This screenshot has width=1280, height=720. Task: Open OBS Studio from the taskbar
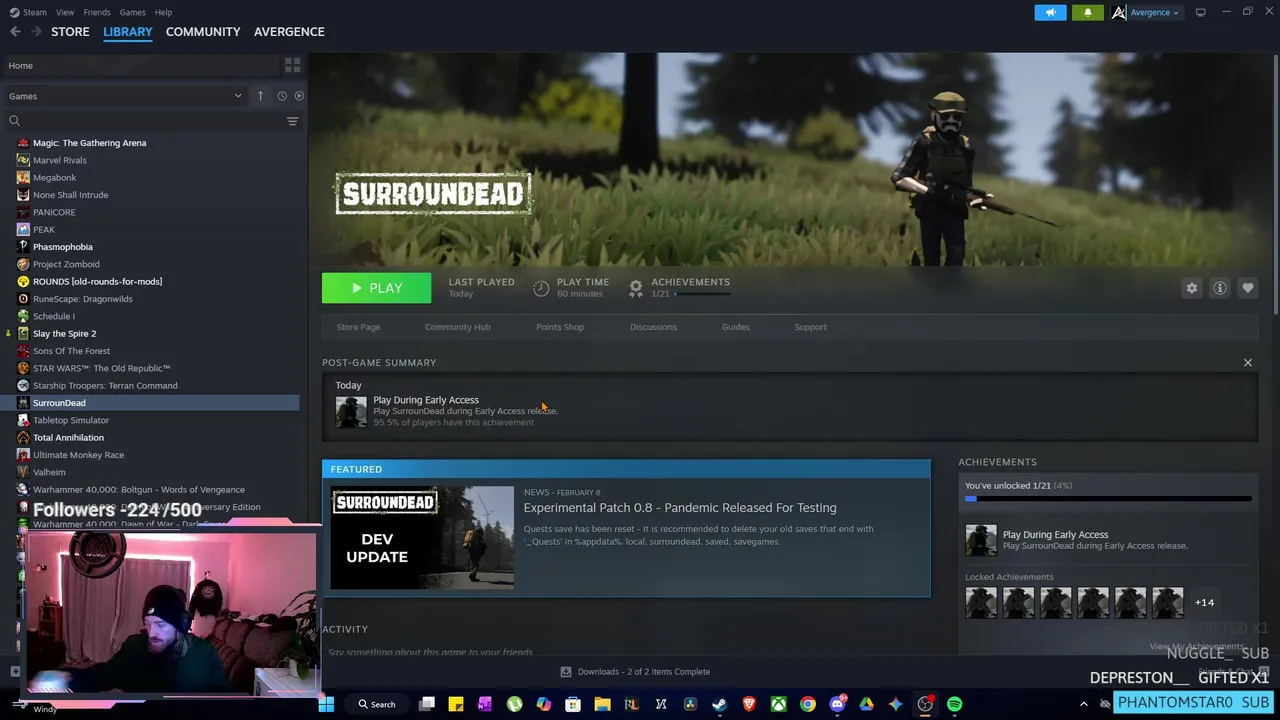(x=925, y=704)
